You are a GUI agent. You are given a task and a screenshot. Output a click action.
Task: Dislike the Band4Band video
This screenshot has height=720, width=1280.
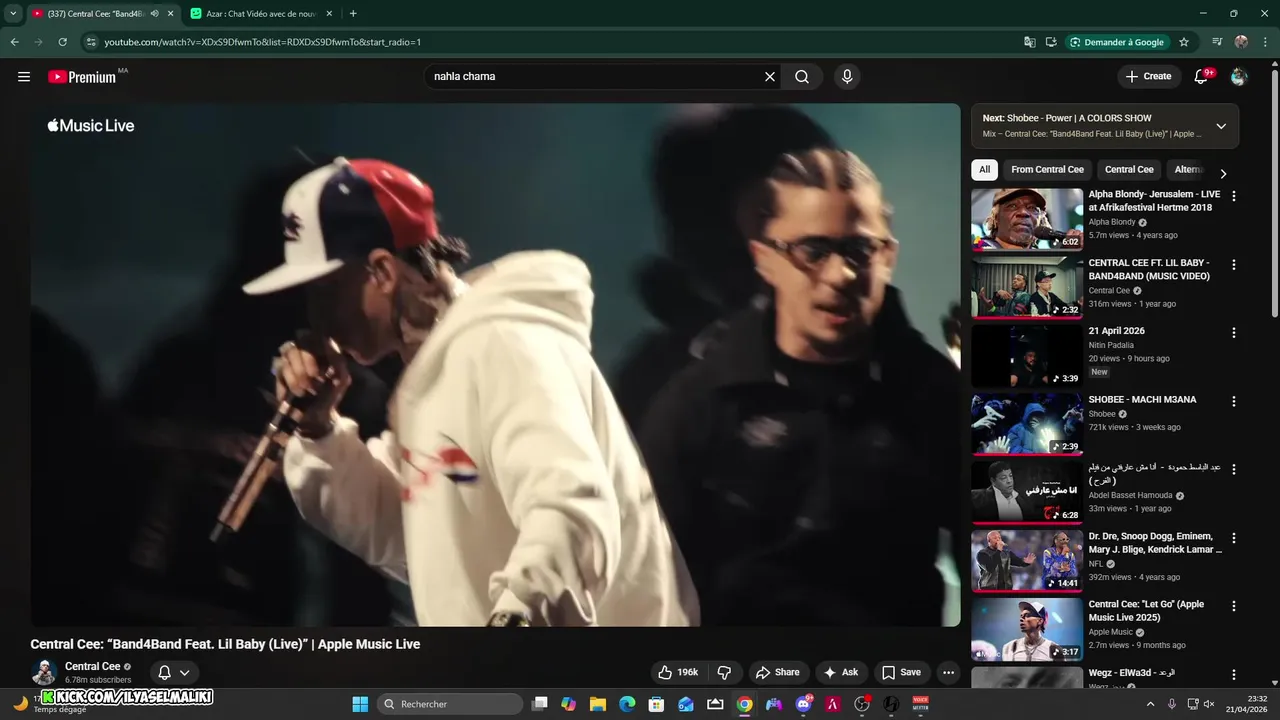725,673
